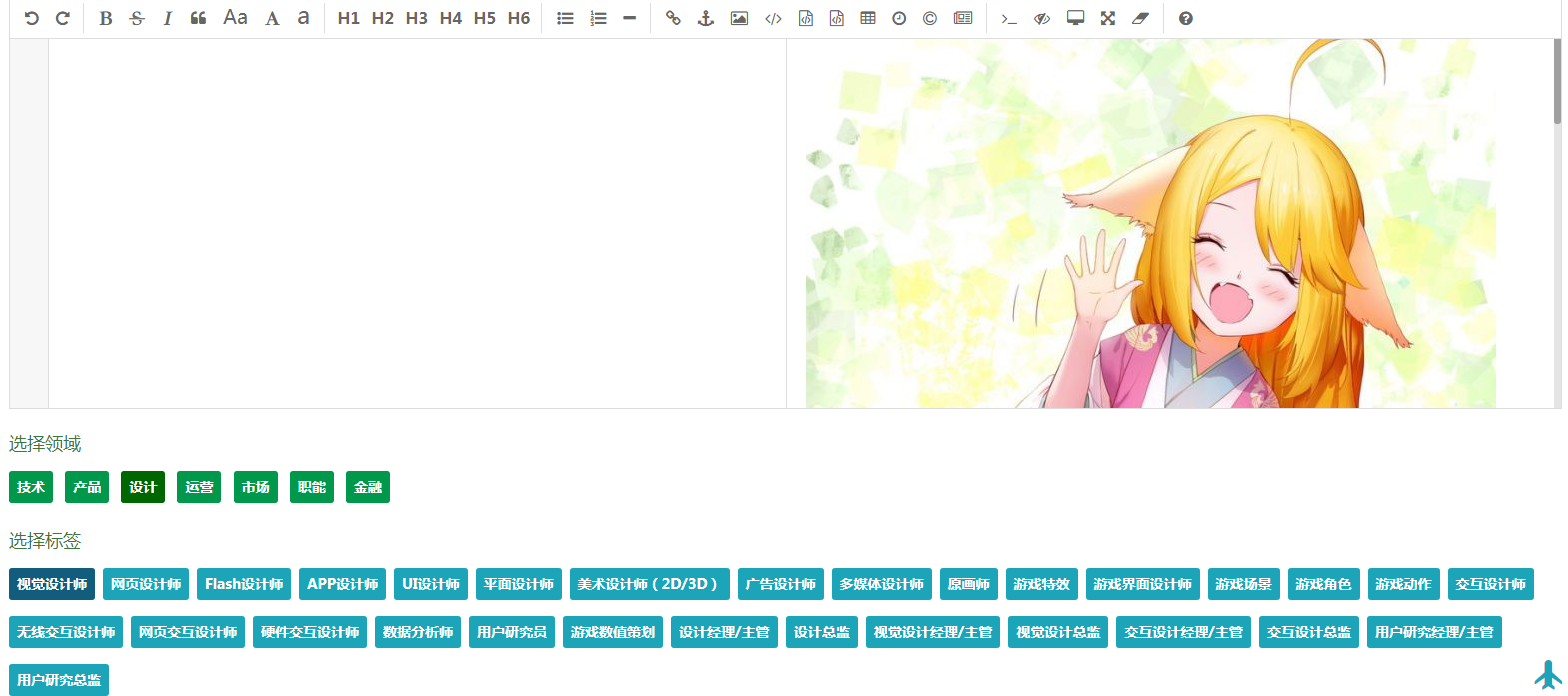Viewport: 1568px width, 696px height.
Task: Apply italic formatting
Action: point(167,18)
